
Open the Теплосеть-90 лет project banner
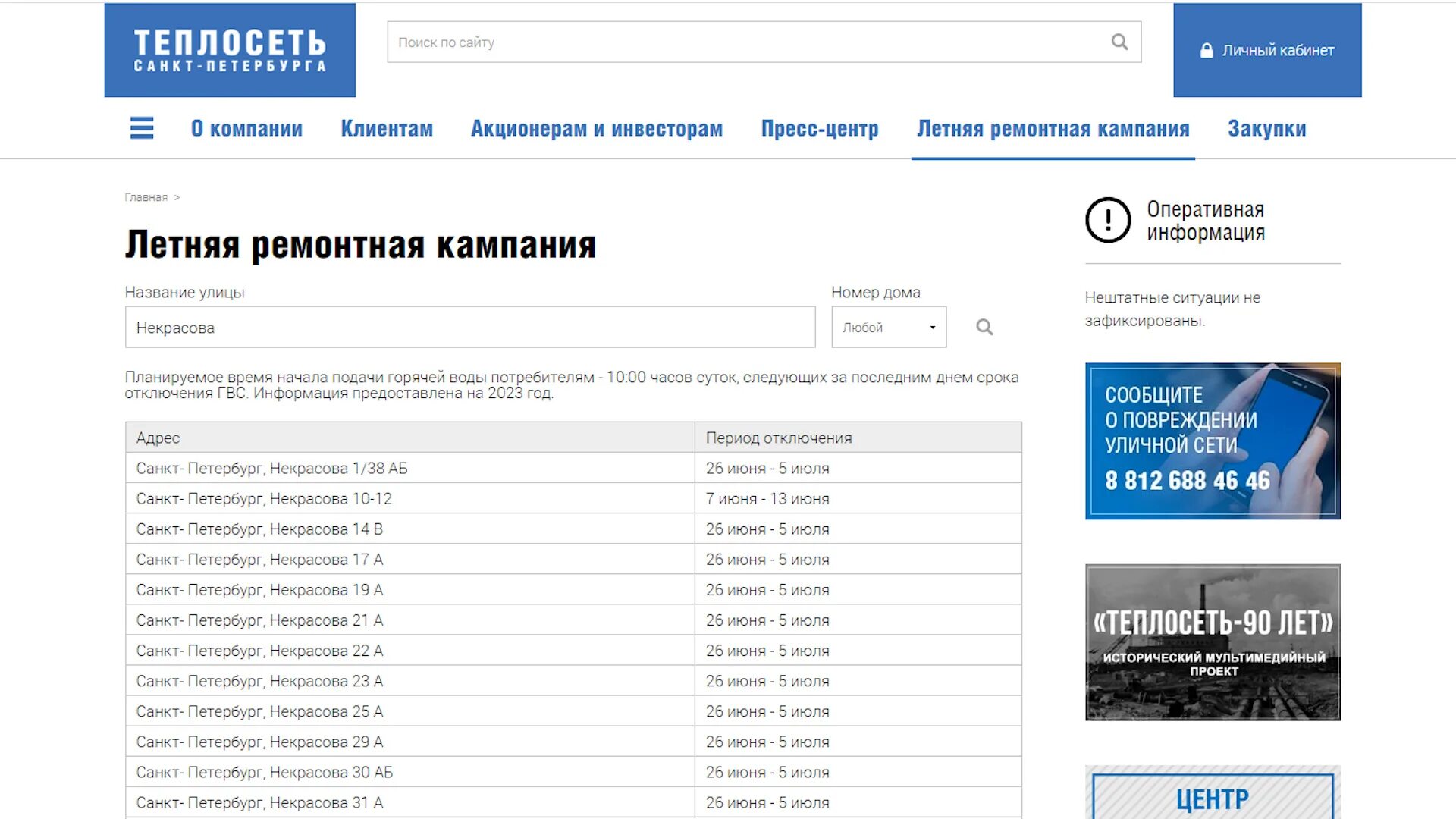(x=1213, y=642)
